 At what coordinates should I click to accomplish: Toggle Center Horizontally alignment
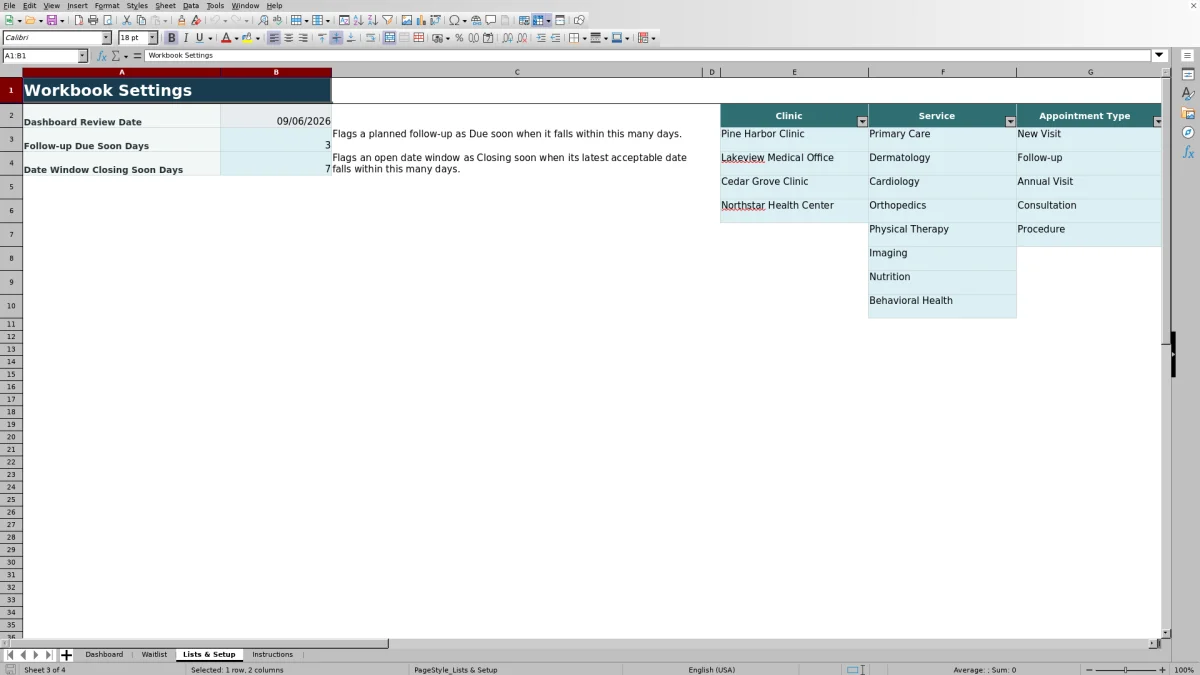click(289, 38)
